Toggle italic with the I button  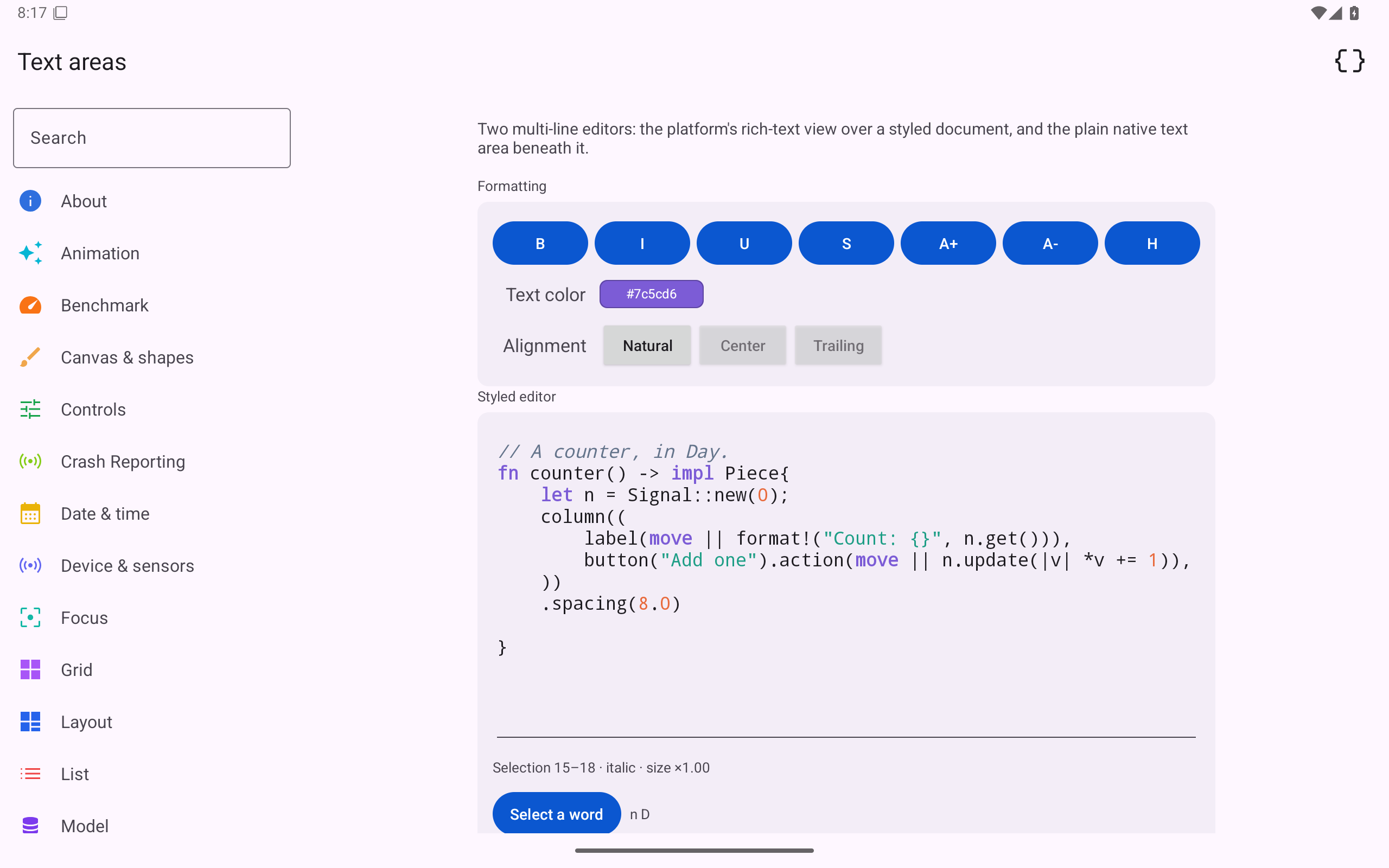click(x=642, y=244)
